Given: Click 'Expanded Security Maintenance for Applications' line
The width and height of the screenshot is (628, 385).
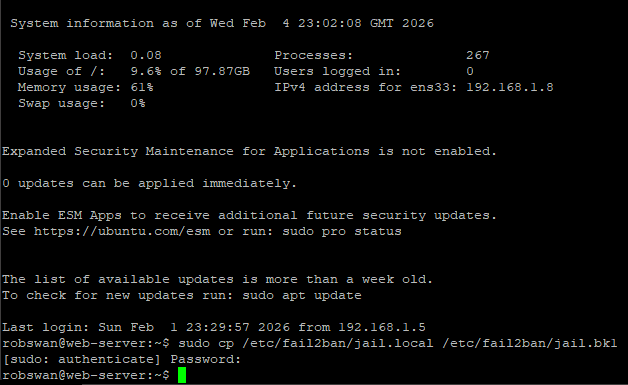Looking at the screenshot, I should coord(249,151).
